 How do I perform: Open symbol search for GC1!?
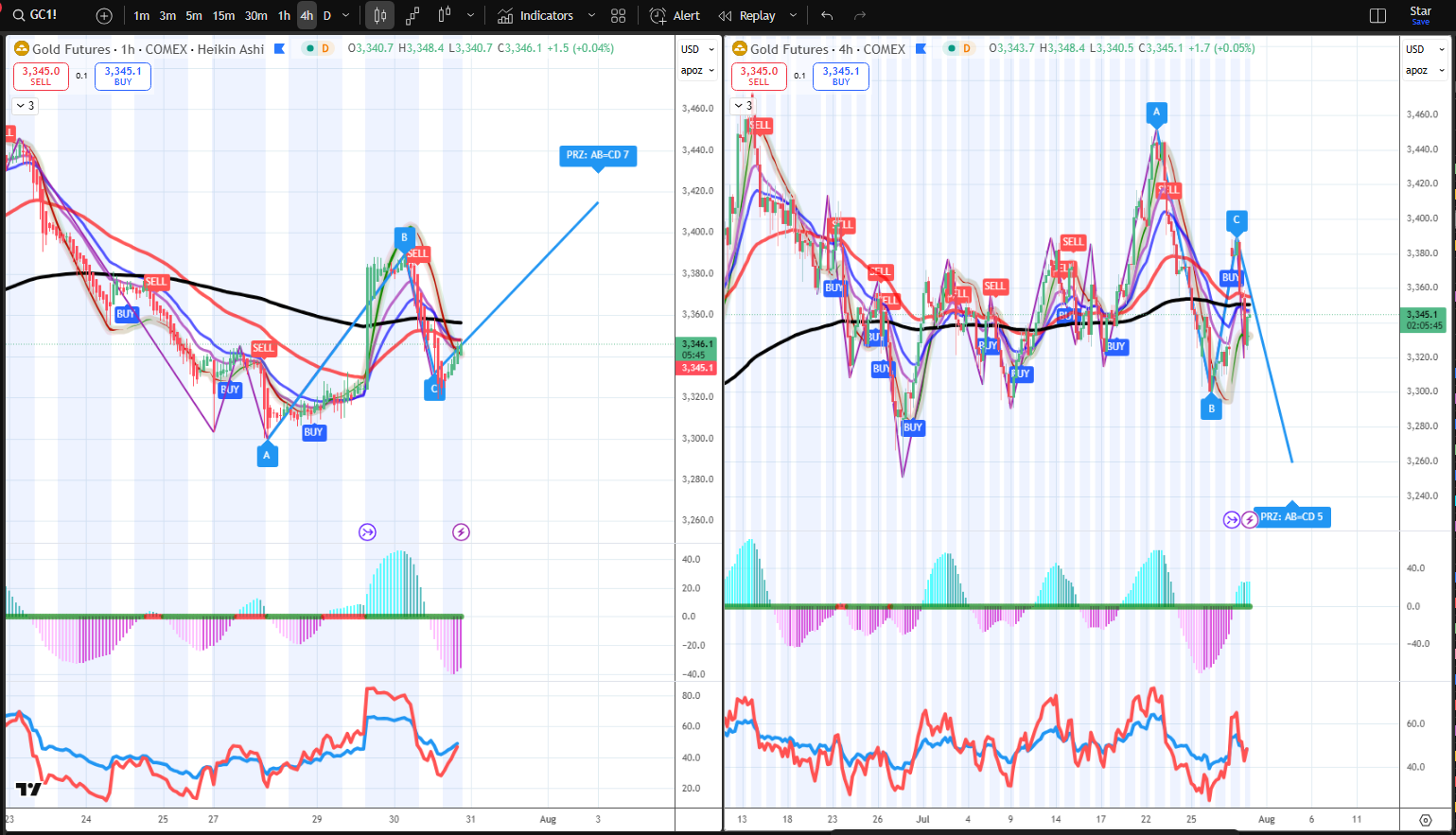pyautogui.click(x=35, y=15)
